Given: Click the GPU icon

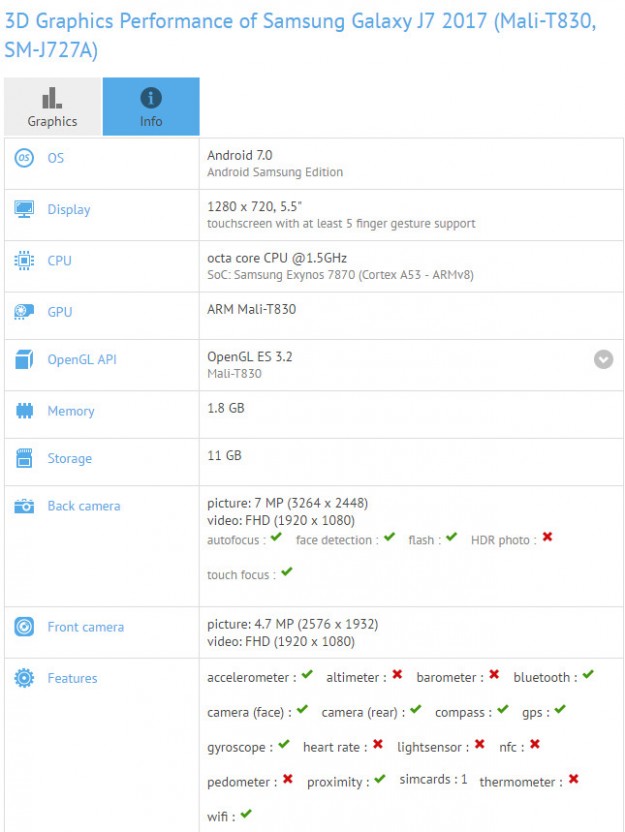Looking at the screenshot, I should tap(24, 312).
